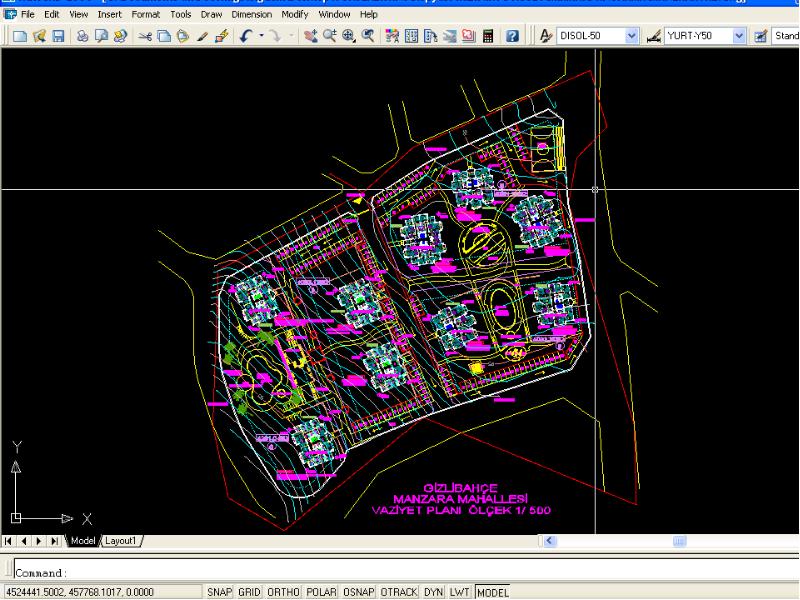
Task: Expand the YURT-Y50 dimension style dropdown
Action: [738, 36]
